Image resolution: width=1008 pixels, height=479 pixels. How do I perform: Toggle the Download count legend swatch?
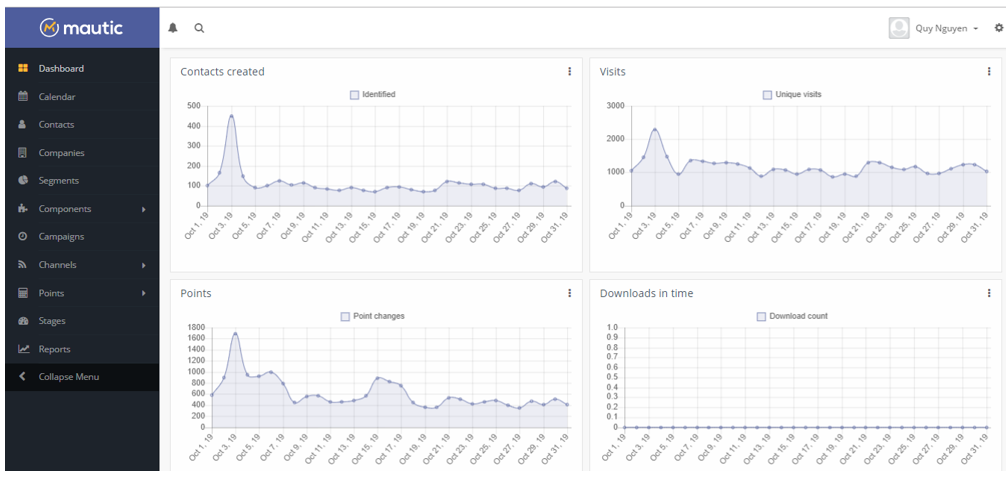762,316
